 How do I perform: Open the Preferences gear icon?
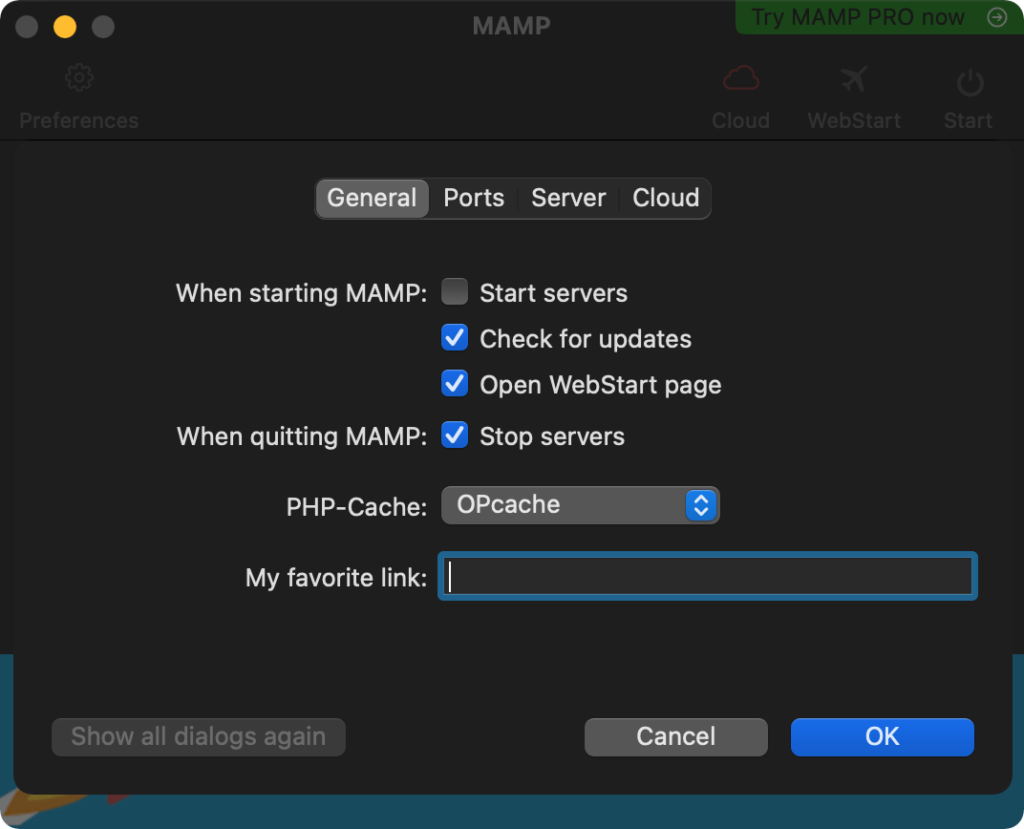coord(79,78)
